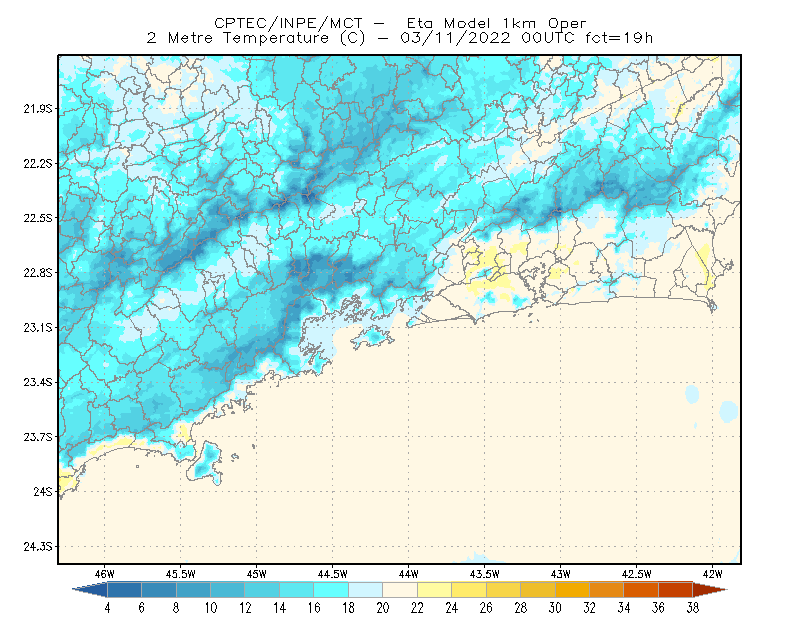Click the '46W' longitude label
The height and width of the screenshot is (618, 800).
coord(105,574)
